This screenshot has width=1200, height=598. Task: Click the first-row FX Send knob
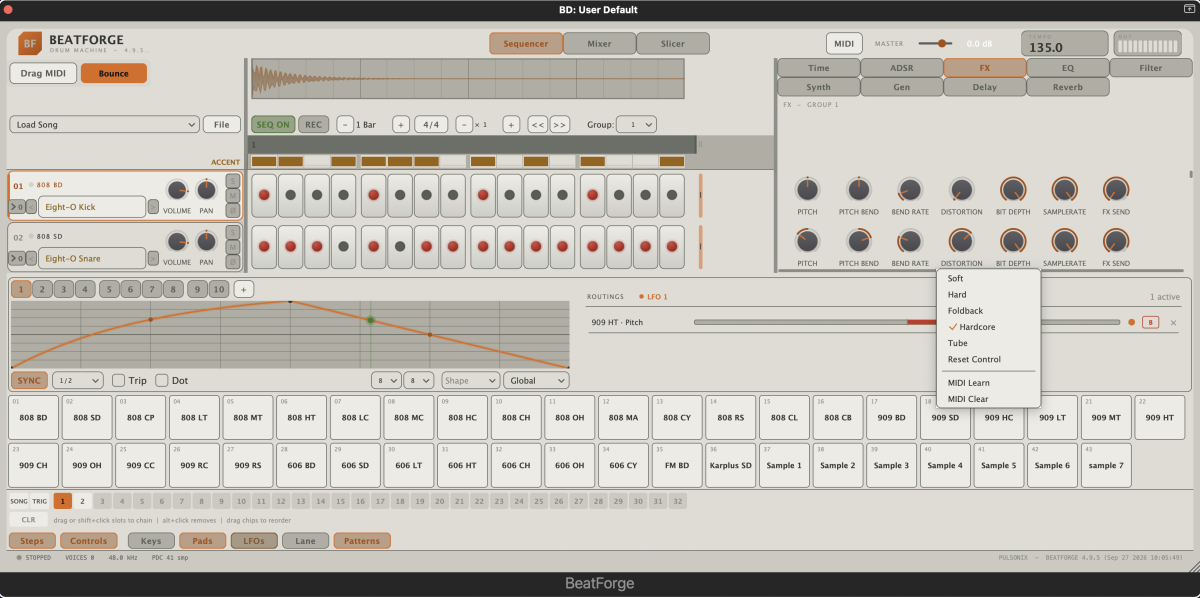[x=1116, y=190]
